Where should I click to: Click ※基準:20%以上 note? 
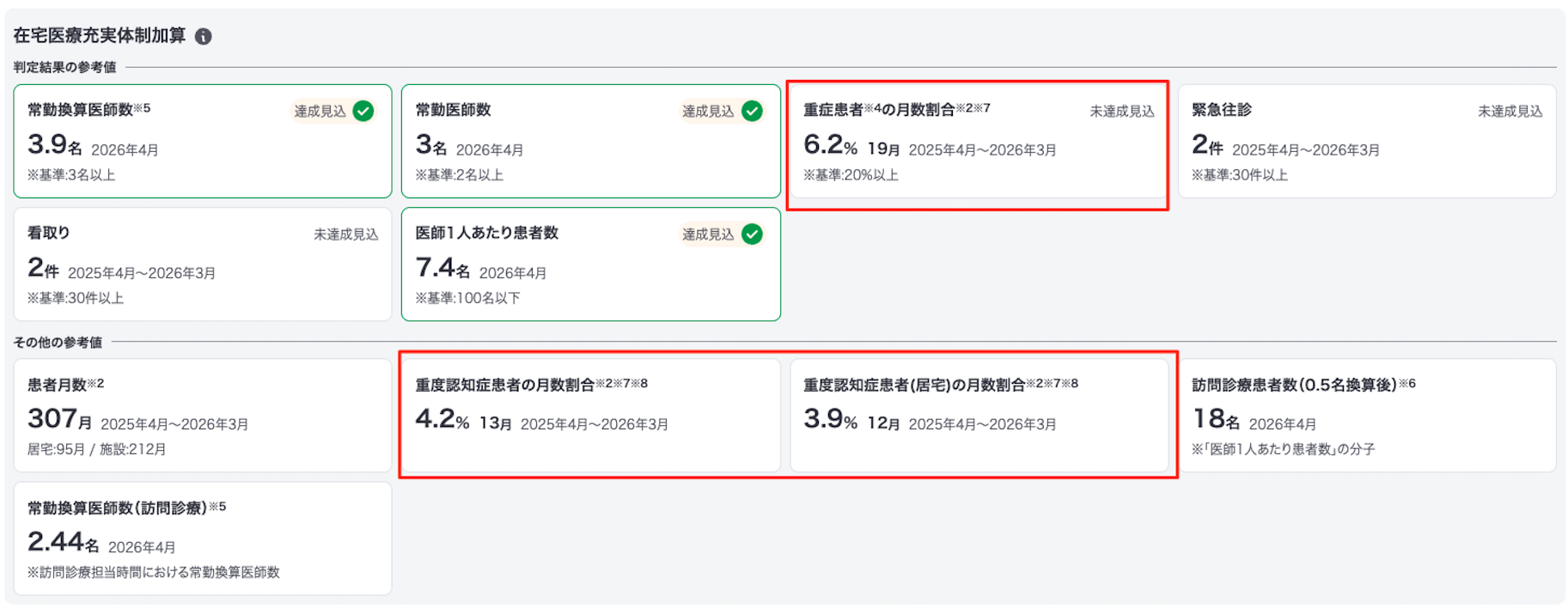pos(851,175)
